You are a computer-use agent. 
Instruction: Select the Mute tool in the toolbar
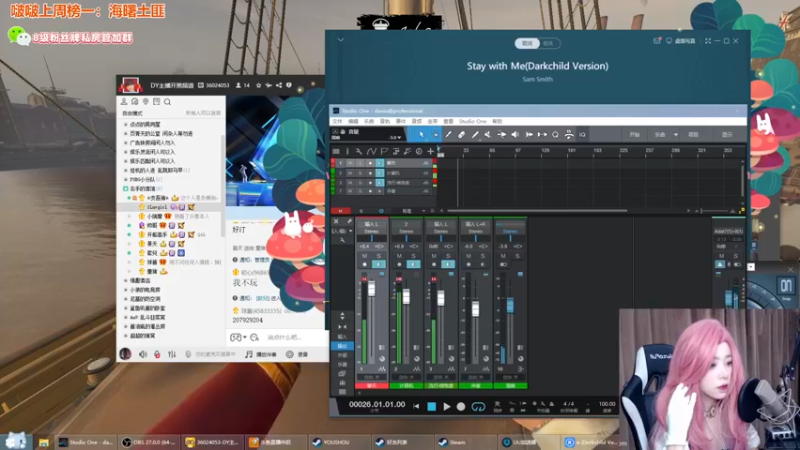(x=488, y=135)
